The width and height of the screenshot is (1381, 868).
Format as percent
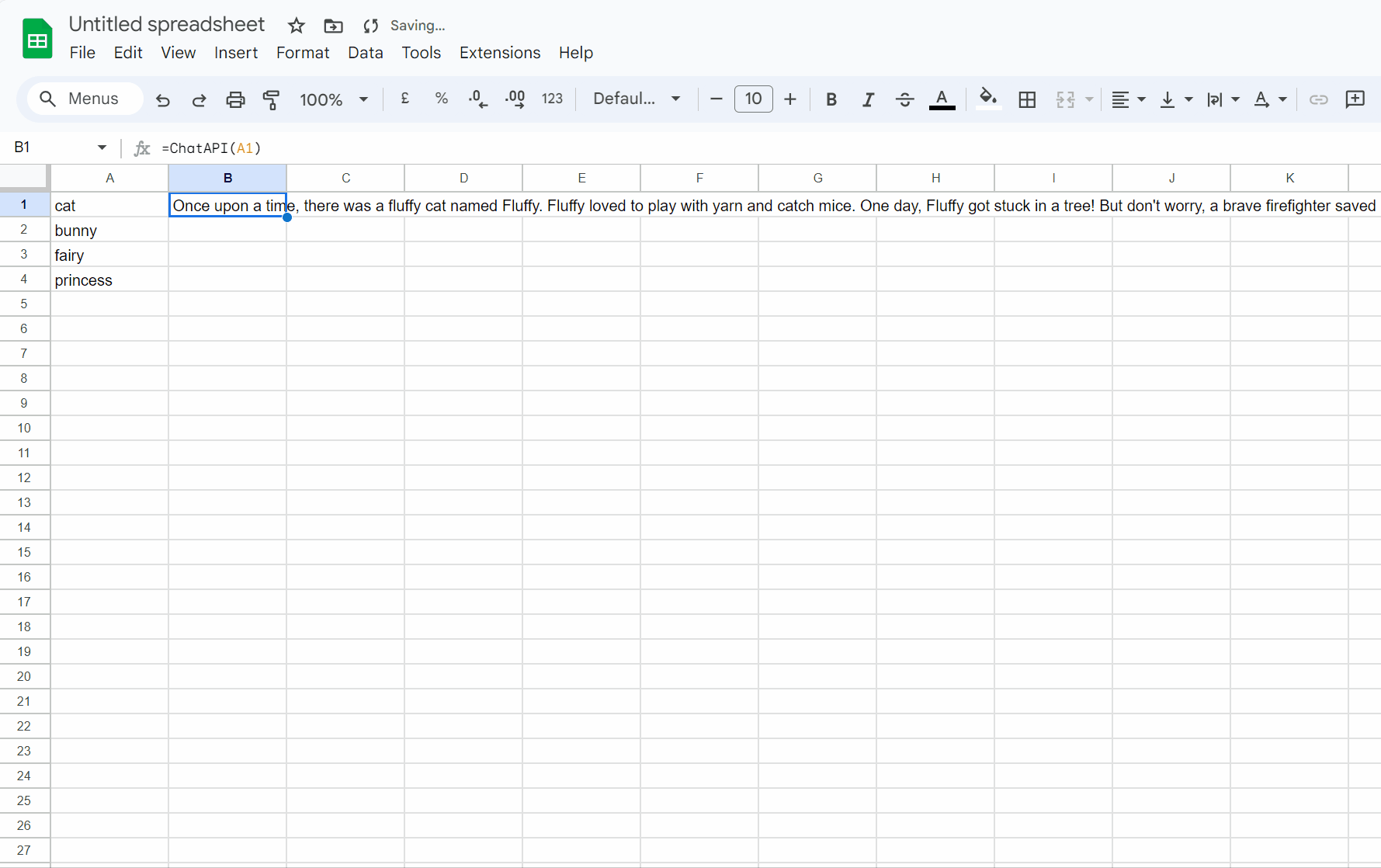click(x=441, y=99)
